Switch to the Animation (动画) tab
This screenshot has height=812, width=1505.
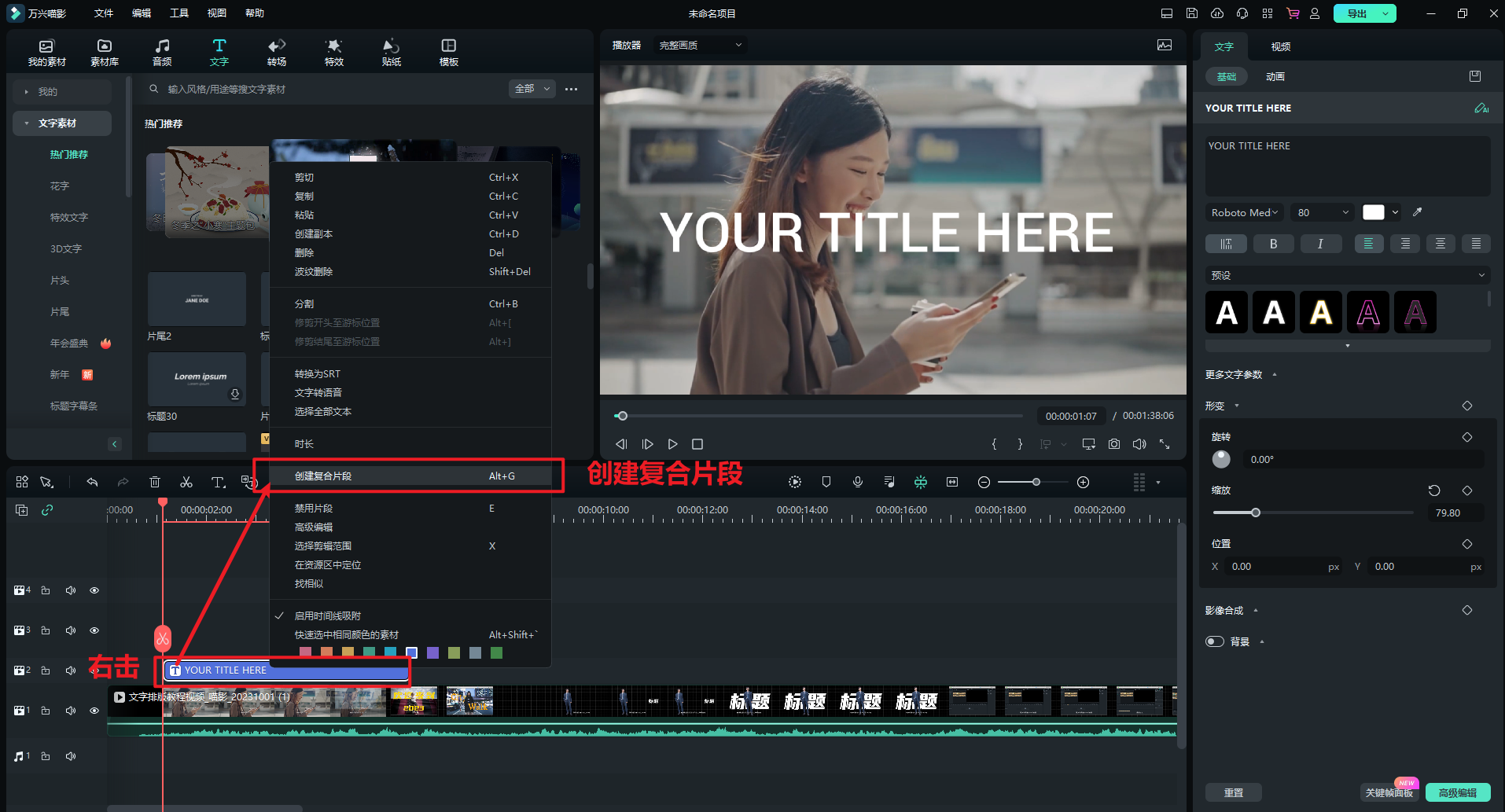1275,77
